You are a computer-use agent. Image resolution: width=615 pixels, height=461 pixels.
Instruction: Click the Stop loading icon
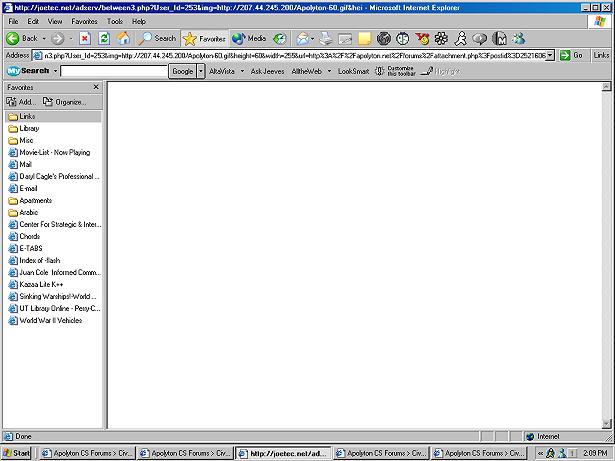click(x=85, y=38)
